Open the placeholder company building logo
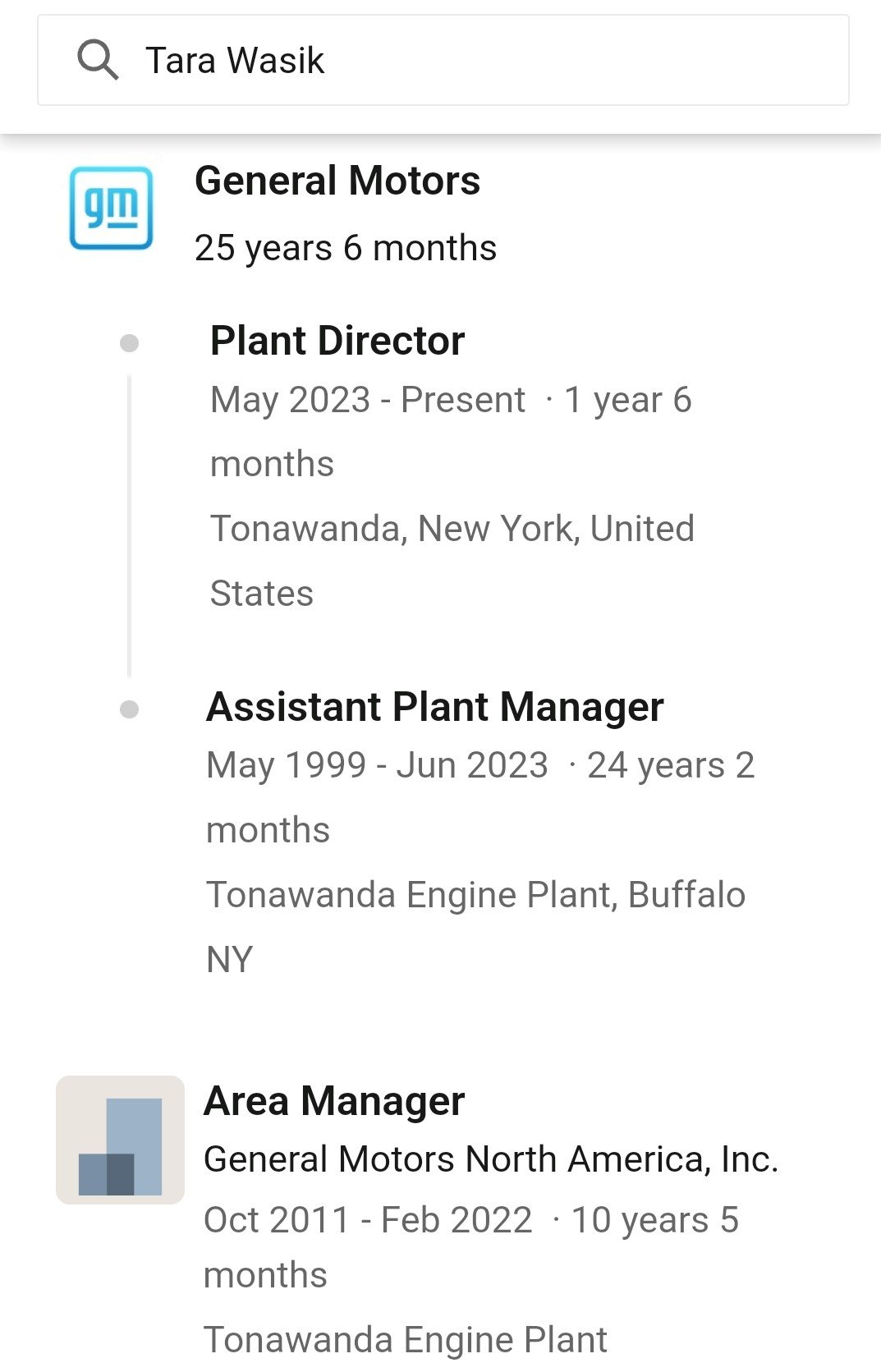The image size is (881, 1372). coord(120,1140)
